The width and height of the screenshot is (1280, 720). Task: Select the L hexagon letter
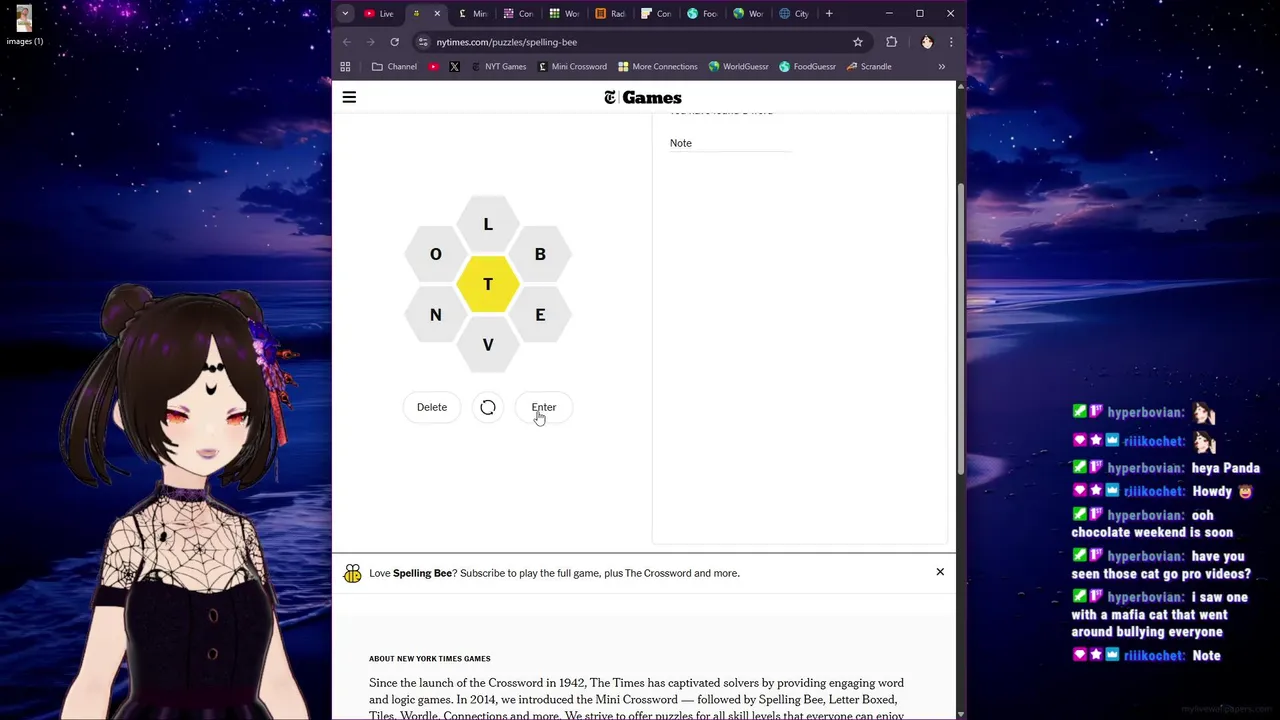click(x=488, y=224)
